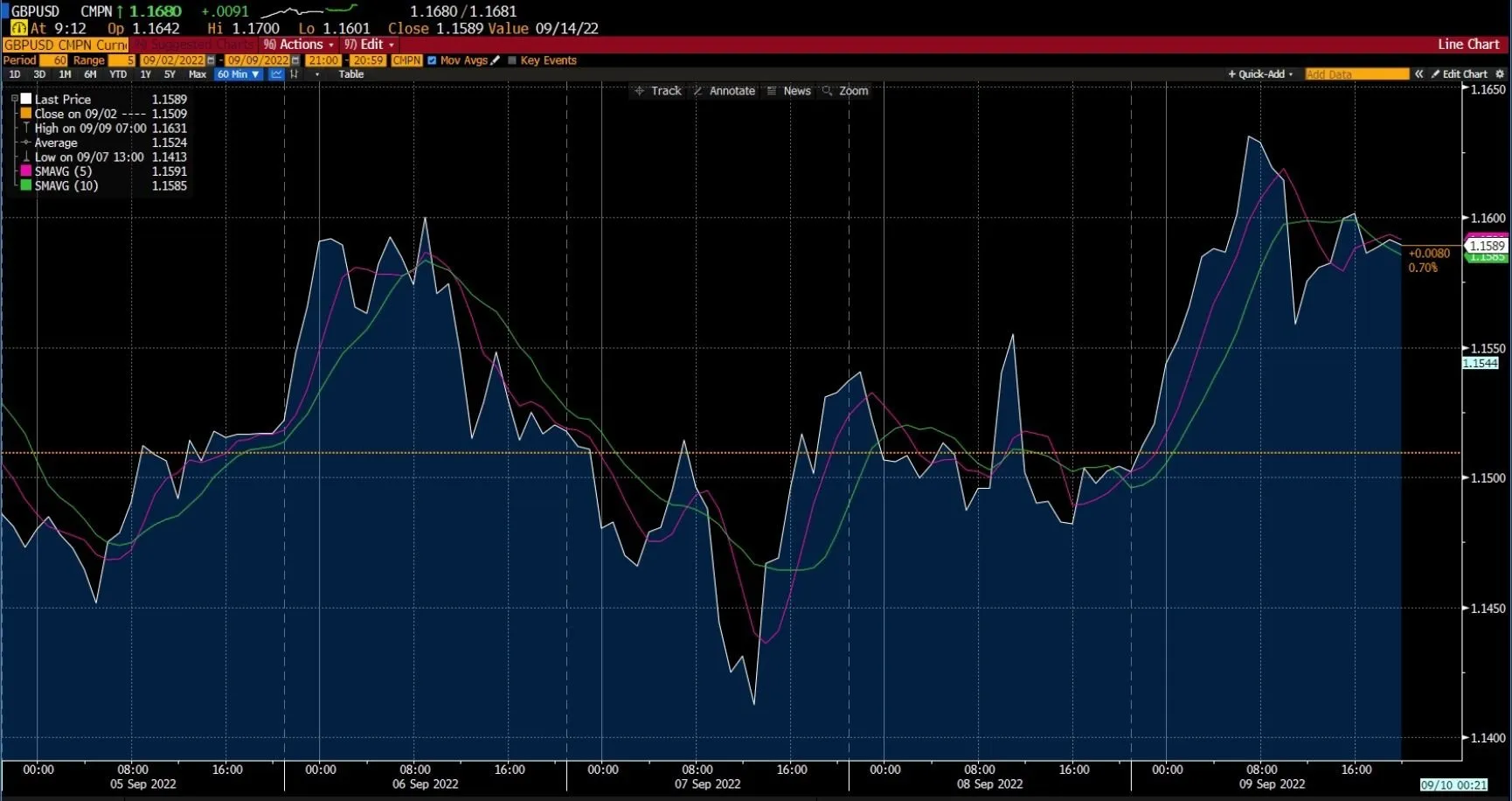The width and height of the screenshot is (1512, 801).
Task: Open chart settings via the gear icon
Action: (x=1501, y=74)
